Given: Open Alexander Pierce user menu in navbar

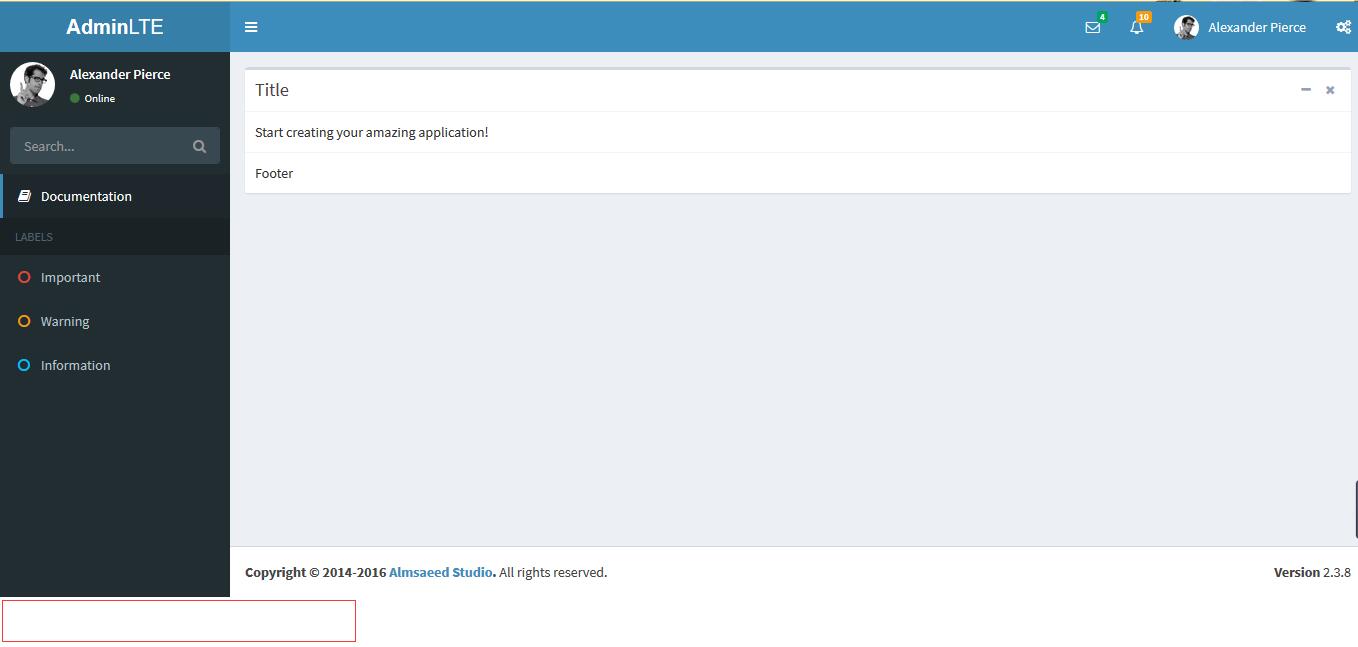Looking at the screenshot, I should pyautogui.click(x=1240, y=27).
